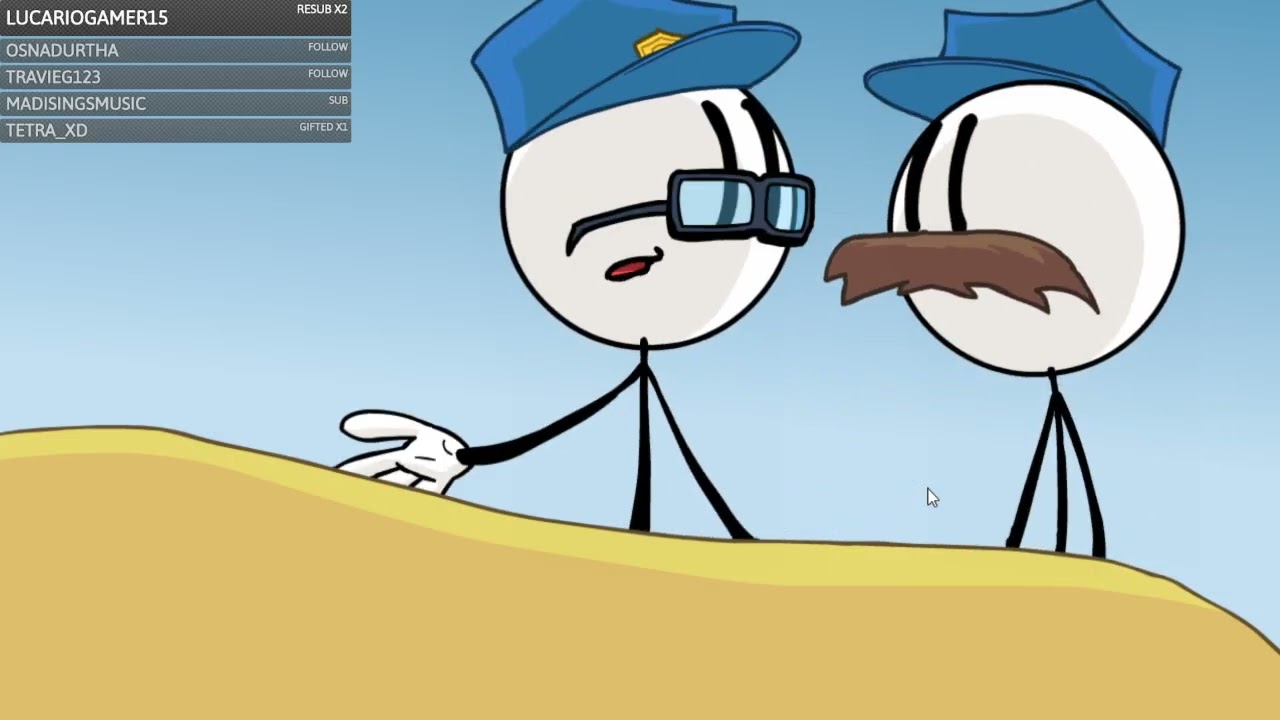
Task: Select the TRAVIEG123 follower row
Action: tap(175, 77)
